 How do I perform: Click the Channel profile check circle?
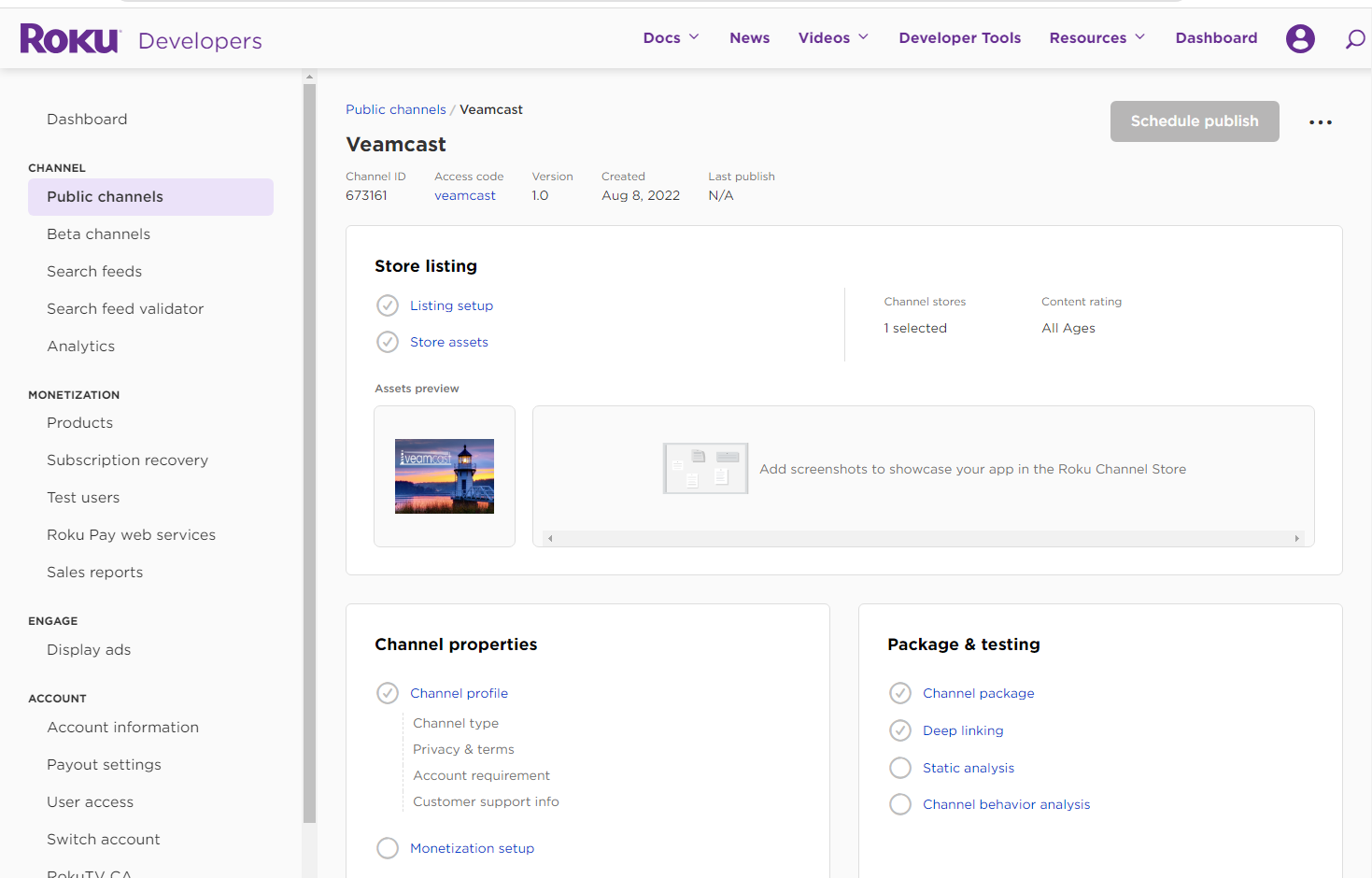pyautogui.click(x=388, y=693)
